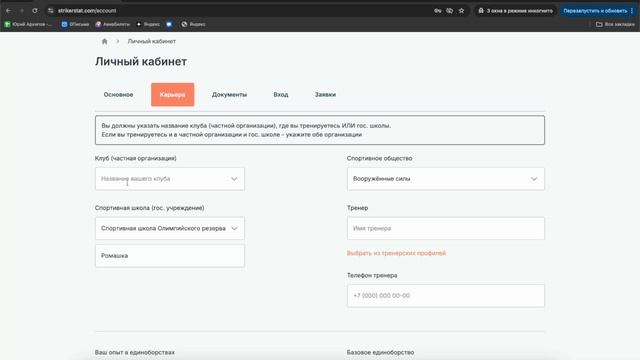Click the Телефон тренера label
This screenshot has width=640, height=360.
[372, 276]
